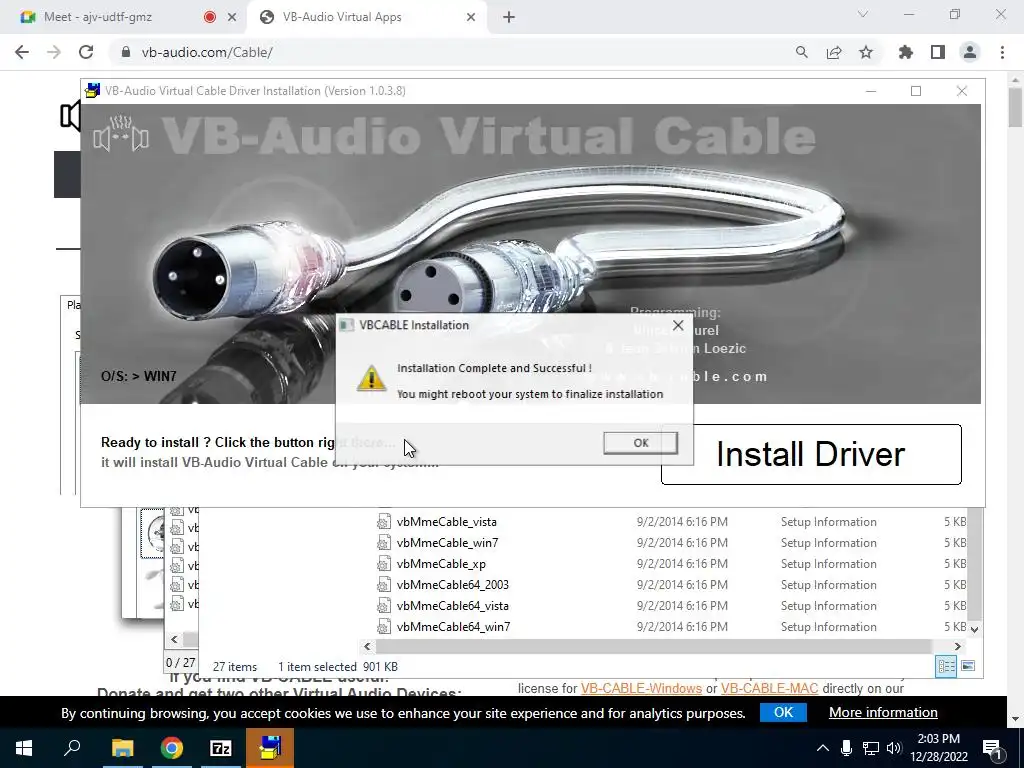1024x768 pixels.
Task: Click the vbMmeCable_xp setup file icon
Action: click(x=384, y=564)
